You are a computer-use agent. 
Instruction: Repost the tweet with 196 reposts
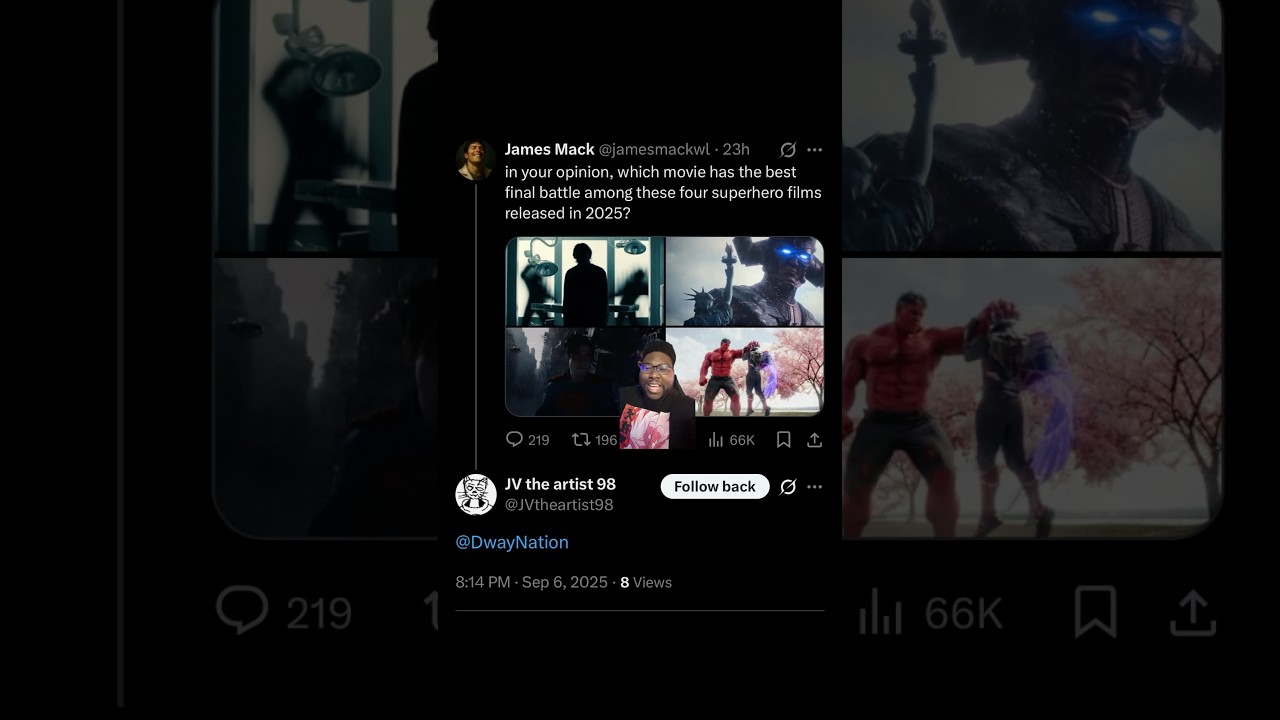click(595, 440)
